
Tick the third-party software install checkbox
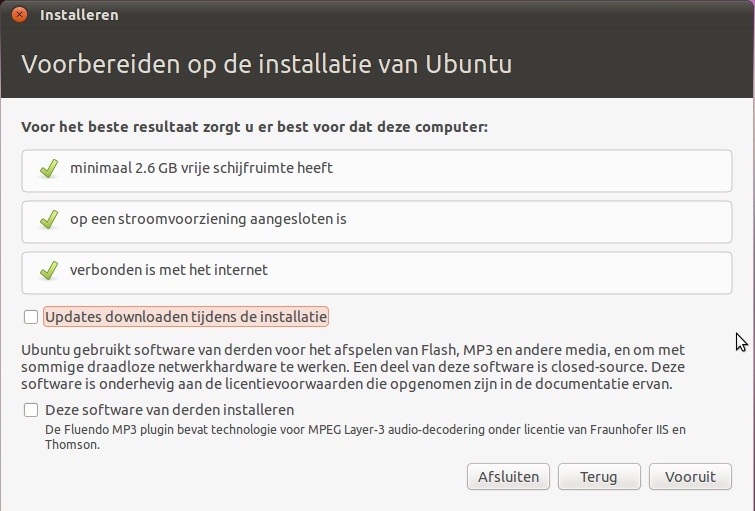point(31,410)
